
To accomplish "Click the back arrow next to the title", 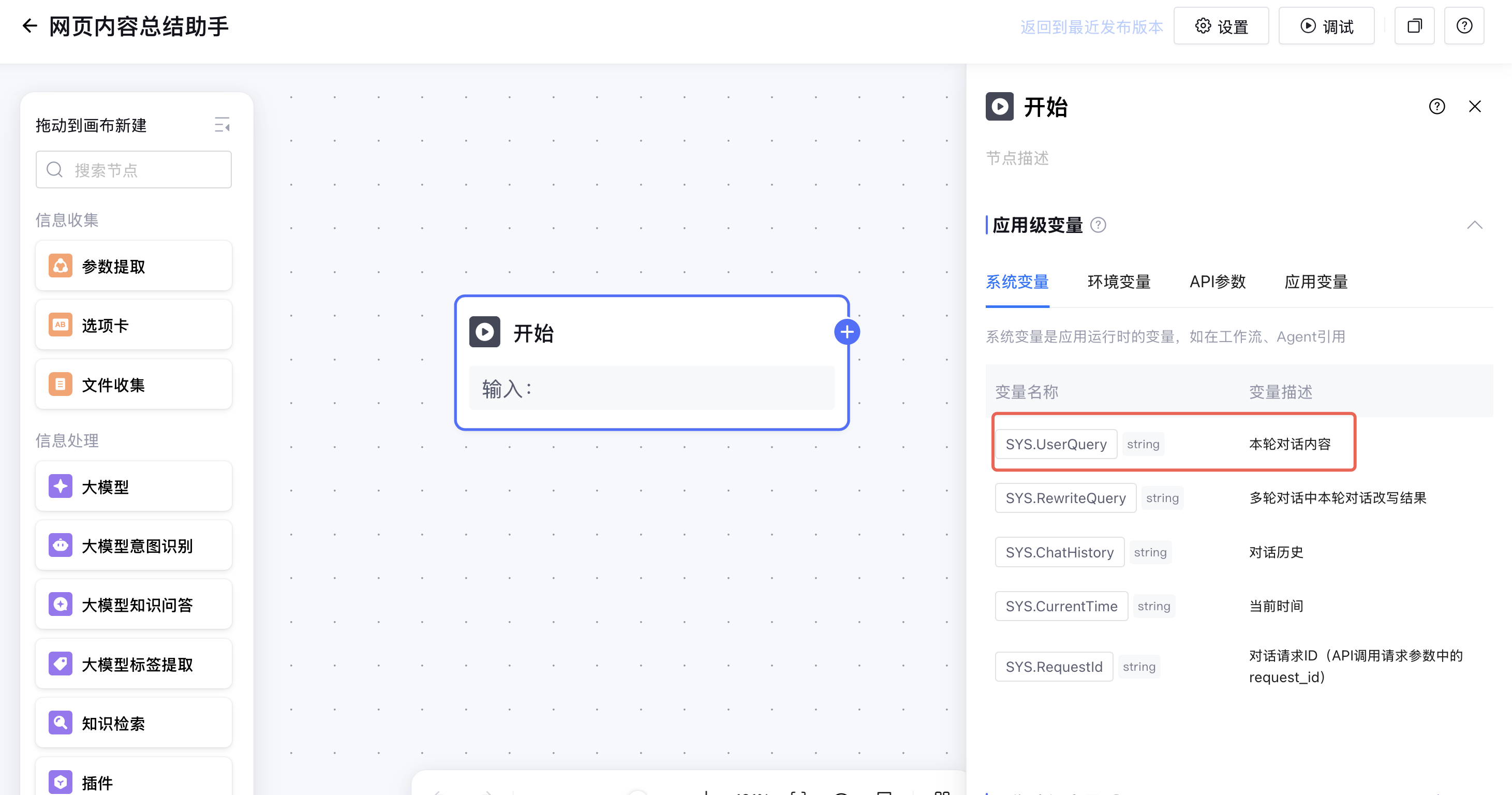I will (29, 26).
